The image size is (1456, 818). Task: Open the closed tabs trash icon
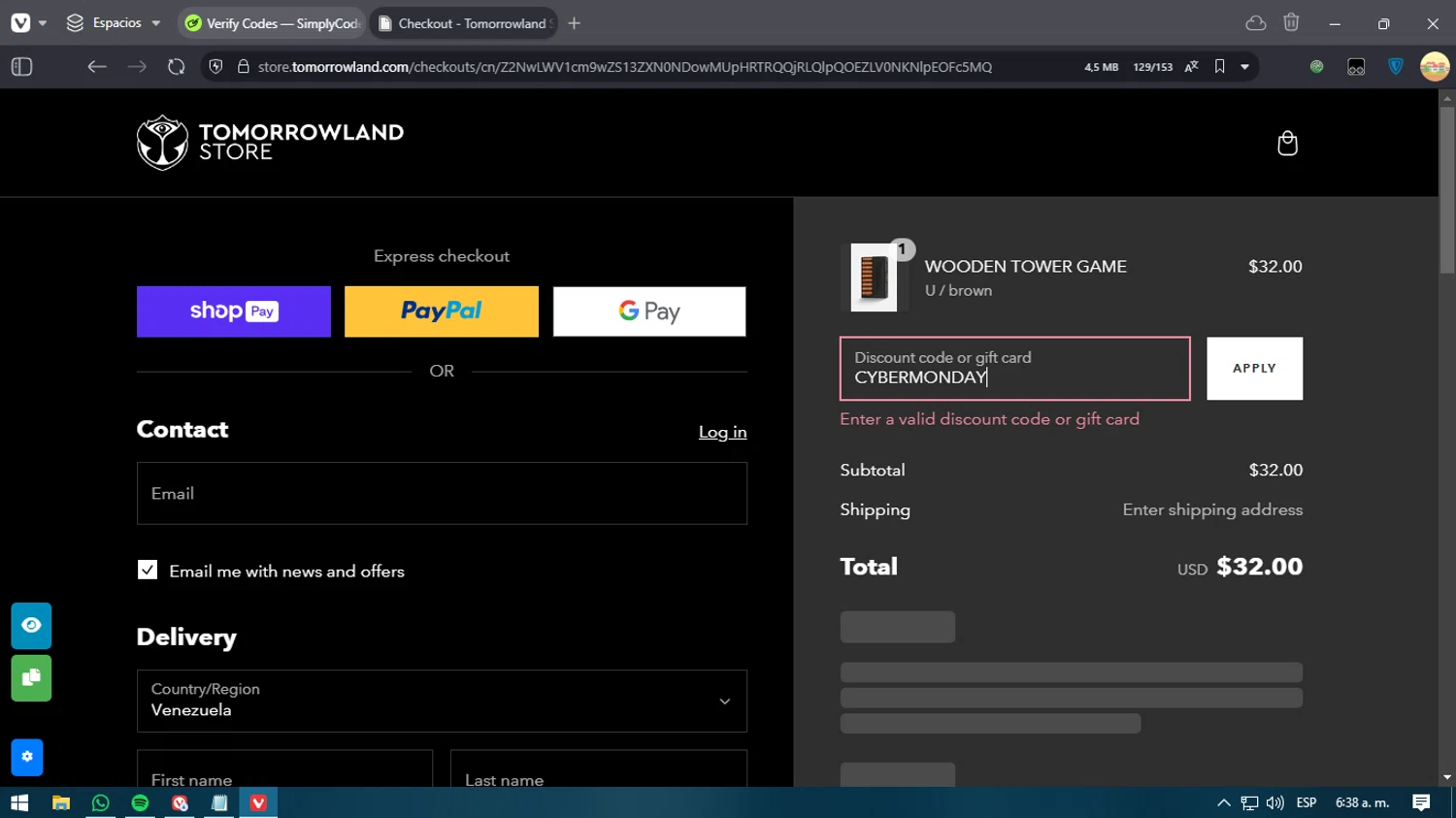point(1291,22)
